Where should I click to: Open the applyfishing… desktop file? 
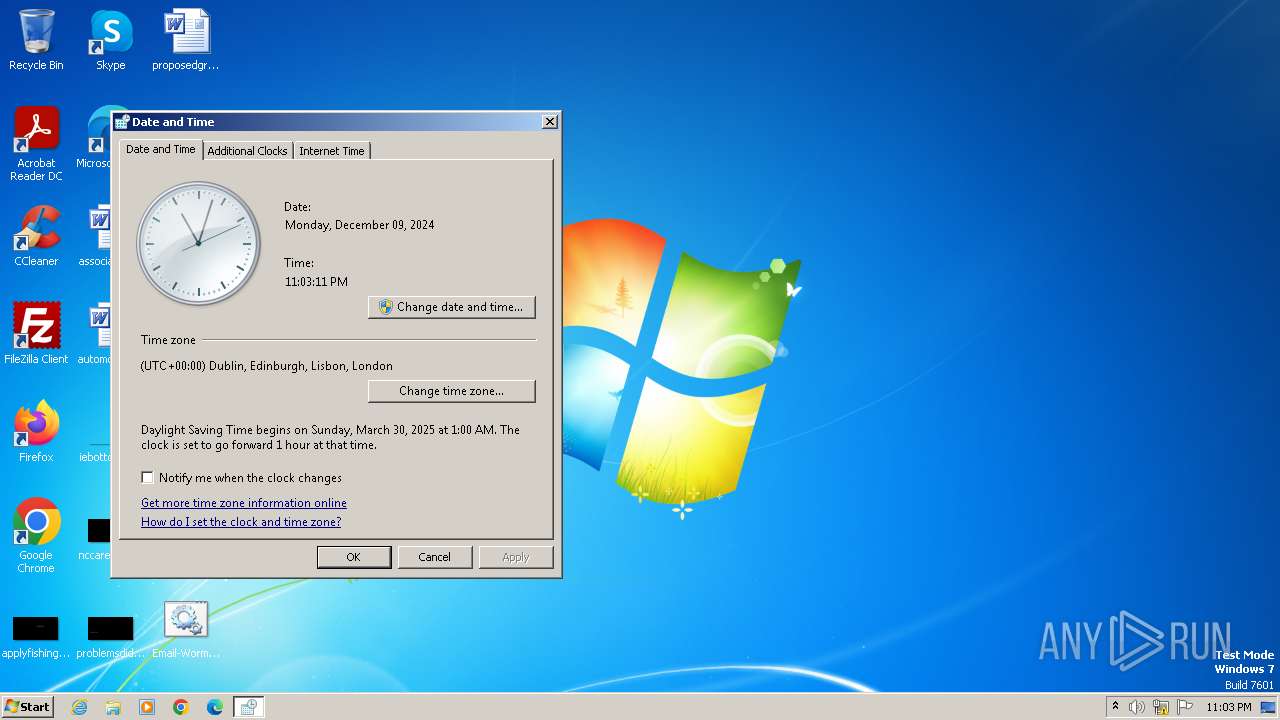36,638
